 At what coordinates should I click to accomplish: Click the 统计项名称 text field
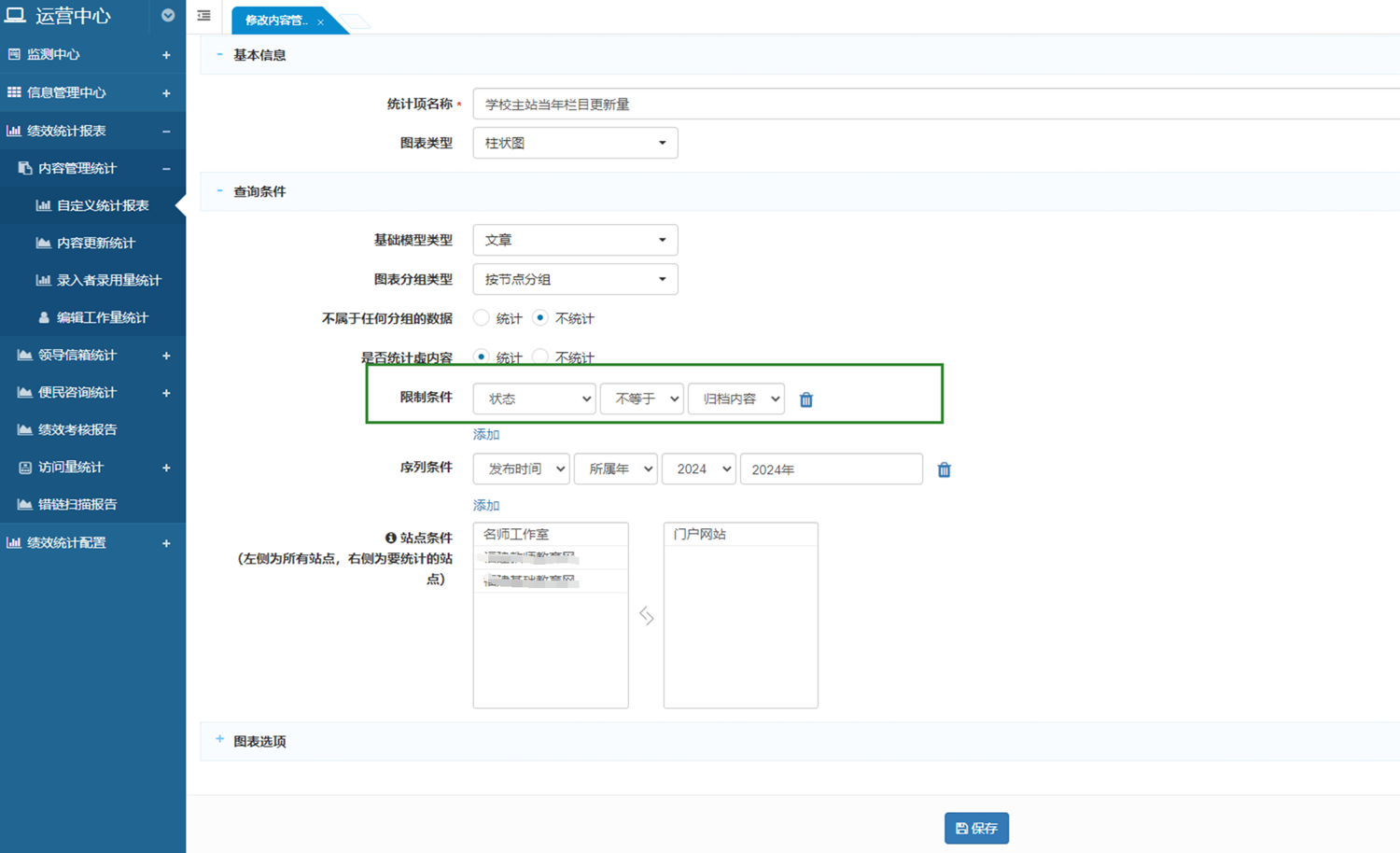click(933, 105)
